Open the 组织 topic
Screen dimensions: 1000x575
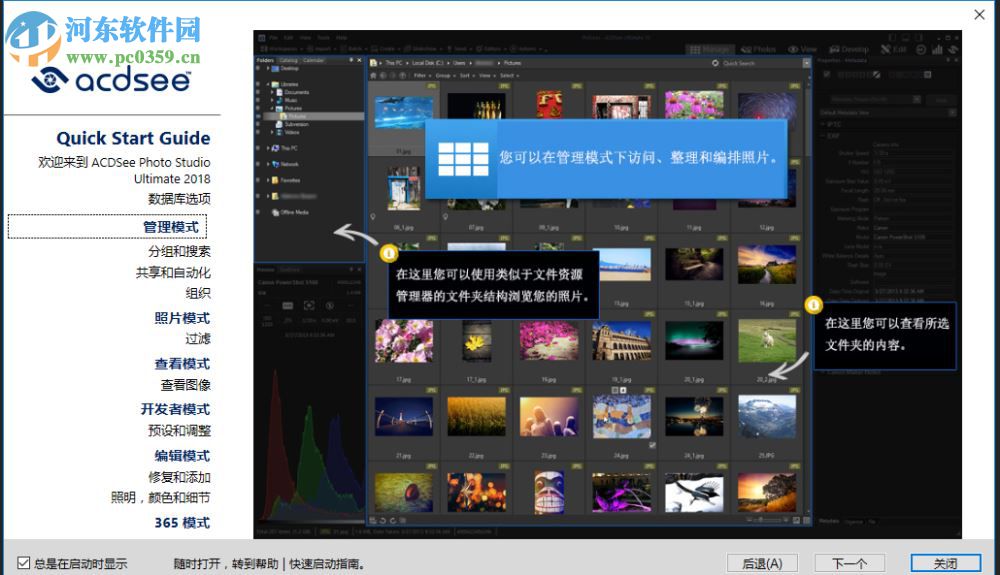(x=198, y=293)
